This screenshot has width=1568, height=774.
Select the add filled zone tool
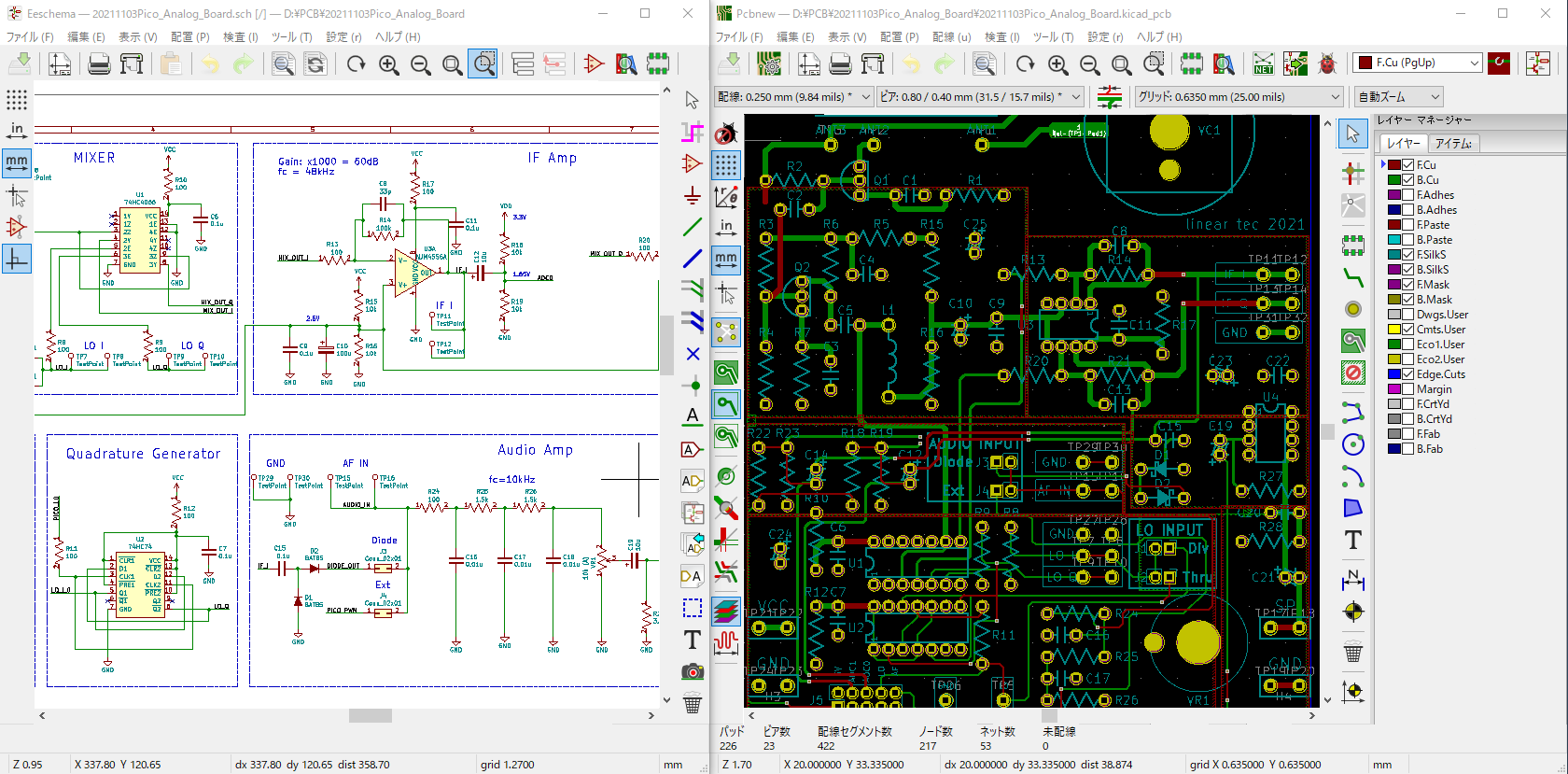click(1352, 341)
